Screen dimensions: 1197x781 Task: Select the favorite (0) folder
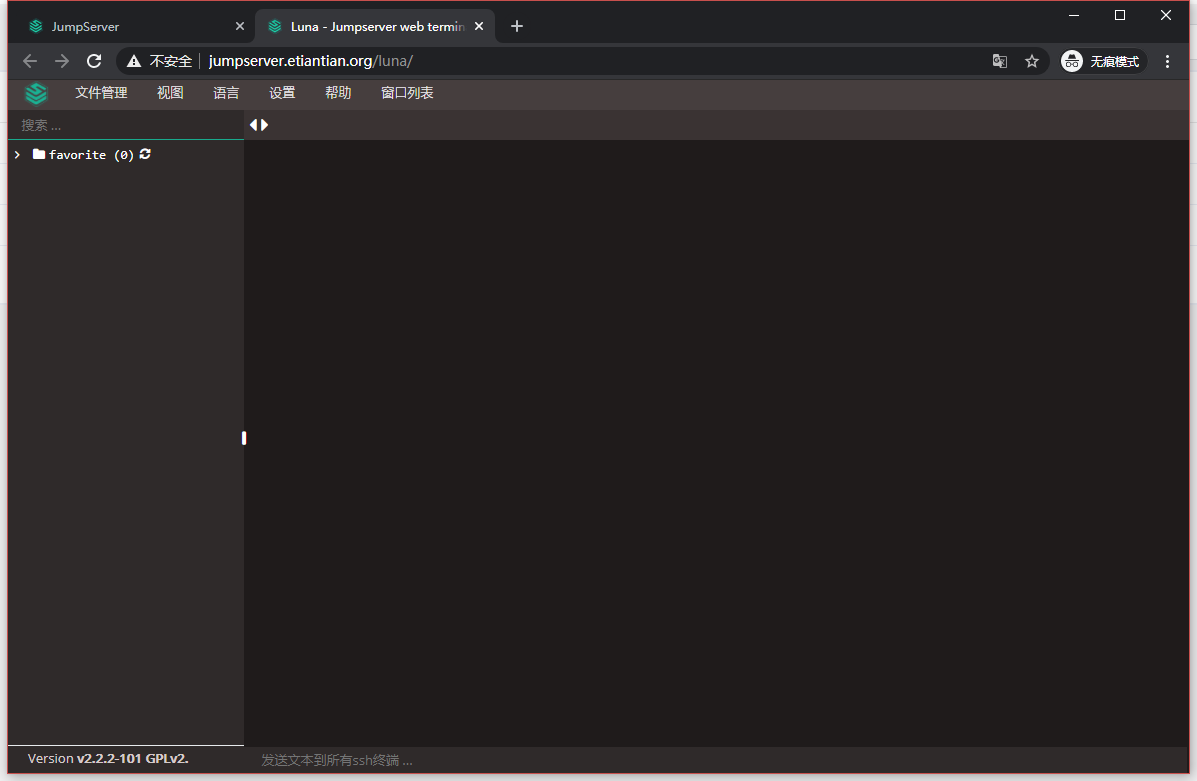point(83,155)
